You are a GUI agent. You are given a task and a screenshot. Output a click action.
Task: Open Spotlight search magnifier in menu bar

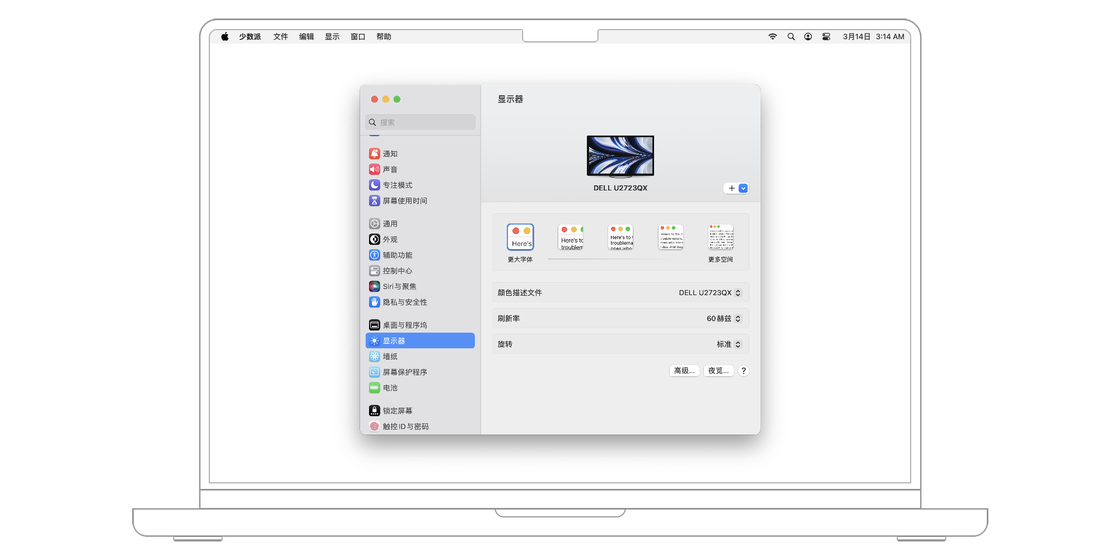(x=791, y=36)
